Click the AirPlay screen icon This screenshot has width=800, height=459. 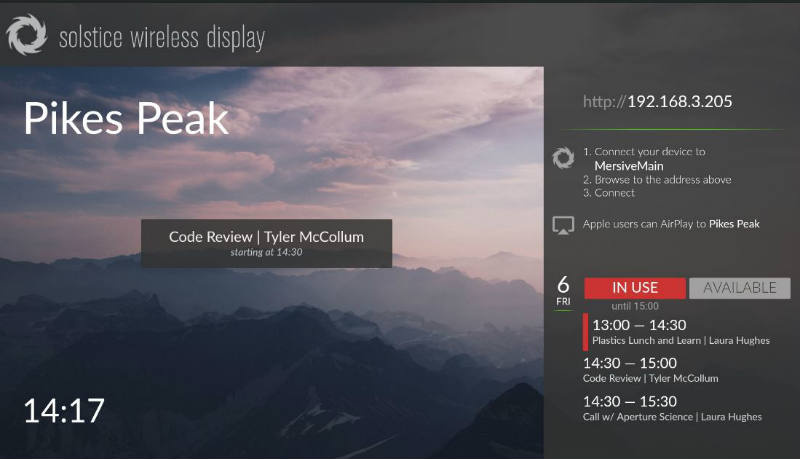pyautogui.click(x=563, y=225)
